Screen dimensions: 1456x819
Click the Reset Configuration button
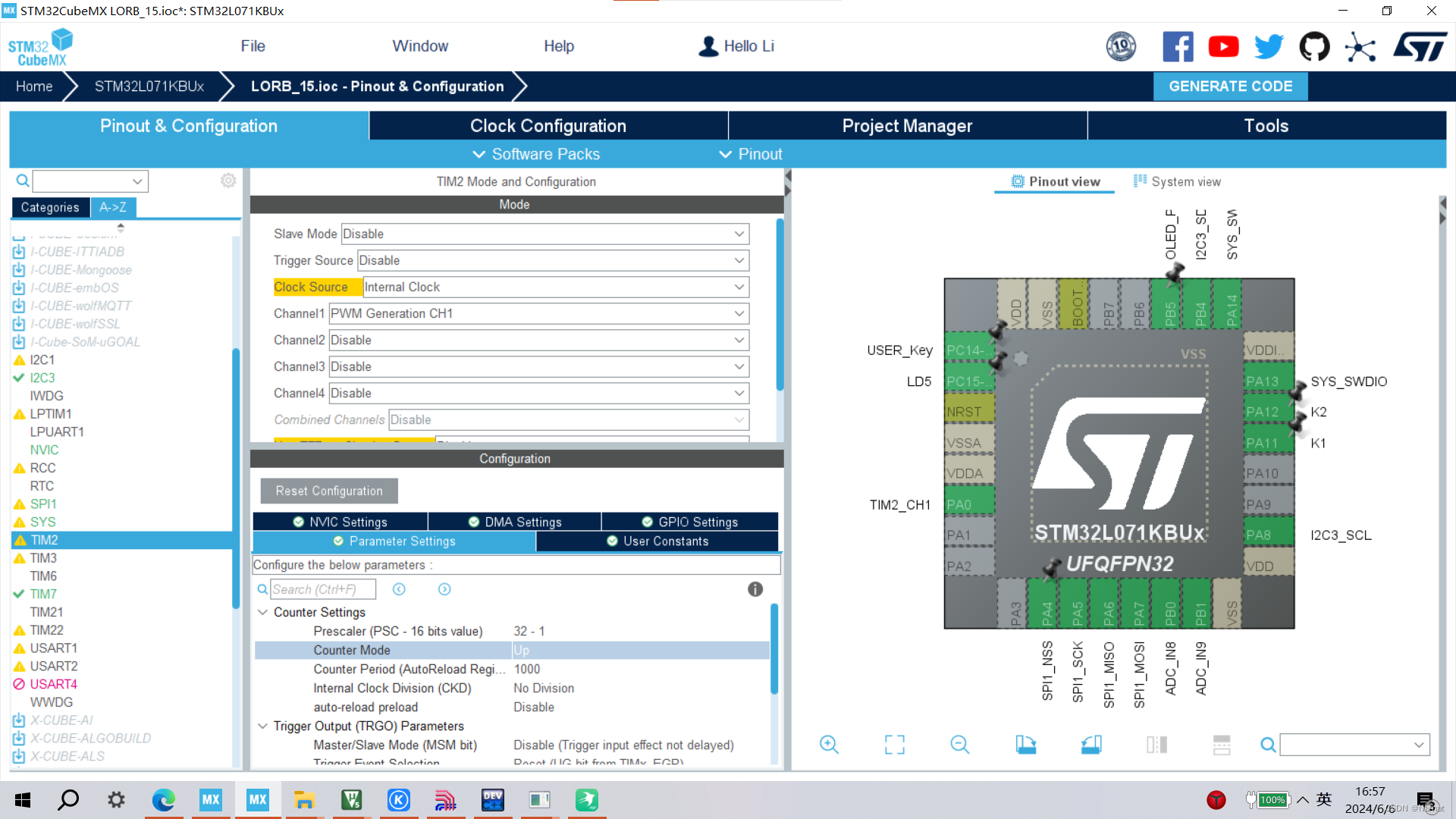coord(328,490)
